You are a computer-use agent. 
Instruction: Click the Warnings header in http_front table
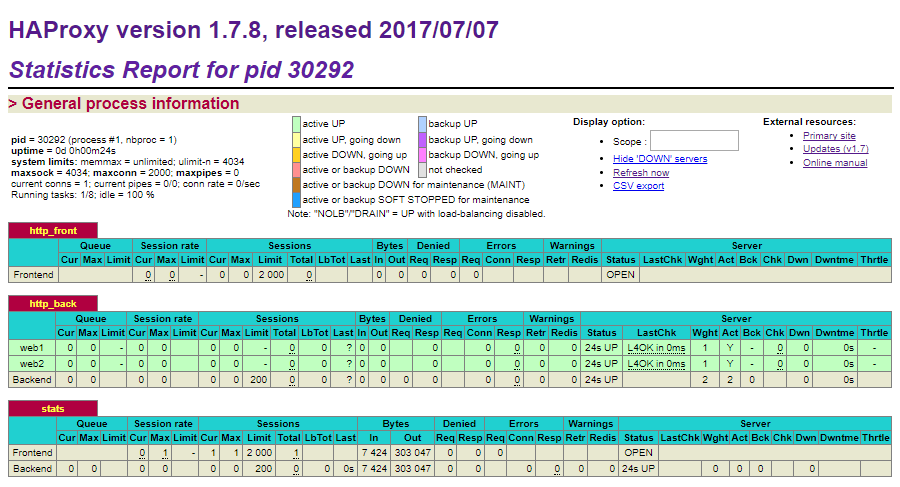tap(572, 245)
